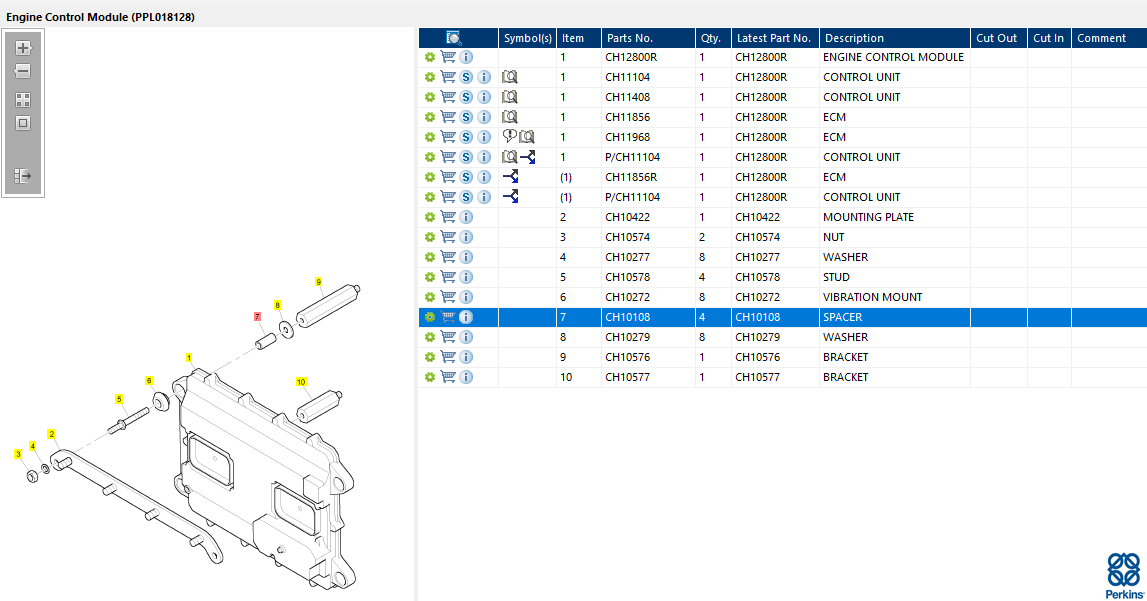Click the Cut Out column header
Image resolution: width=1147 pixels, height=601 pixels.
(x=999, y=38)
